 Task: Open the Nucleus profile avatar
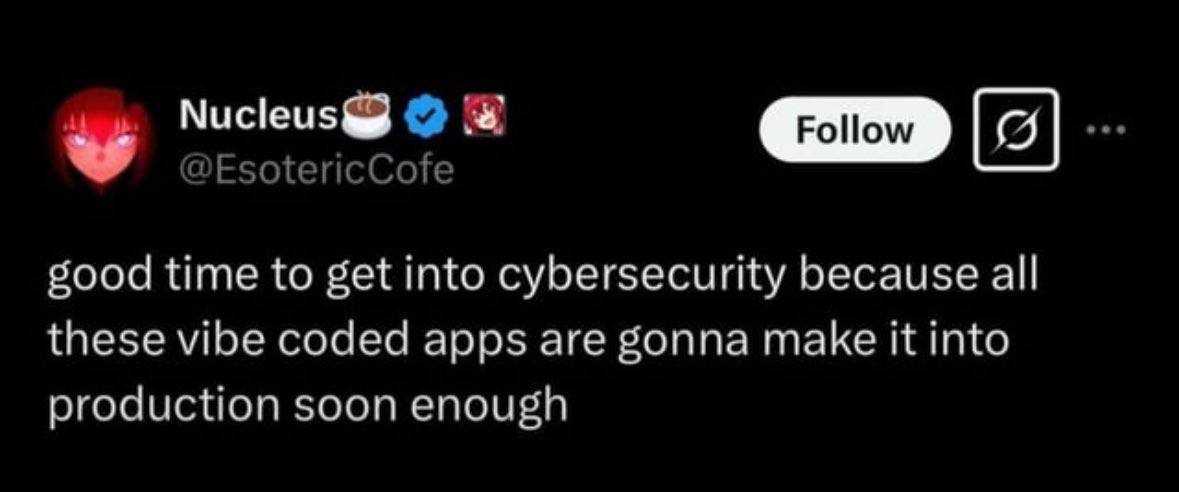tap(100, 140)
